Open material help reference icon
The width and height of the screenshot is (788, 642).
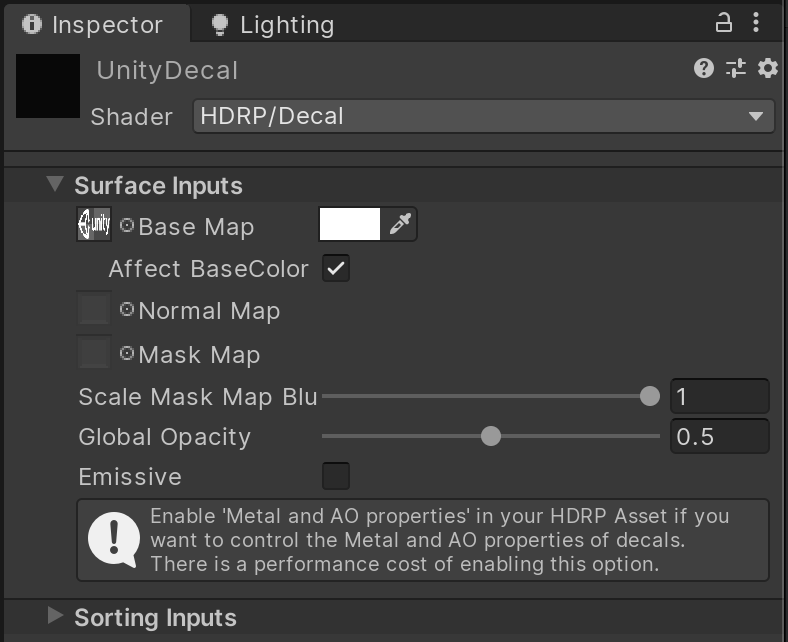[704, 68]
